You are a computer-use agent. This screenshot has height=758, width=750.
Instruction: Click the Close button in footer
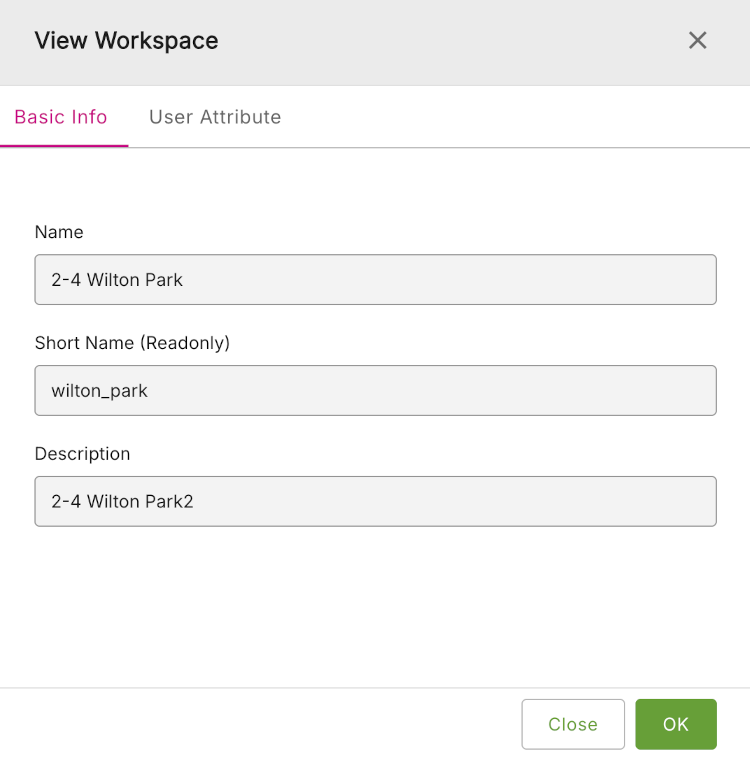pyautogui.click(x=572, y=724)
